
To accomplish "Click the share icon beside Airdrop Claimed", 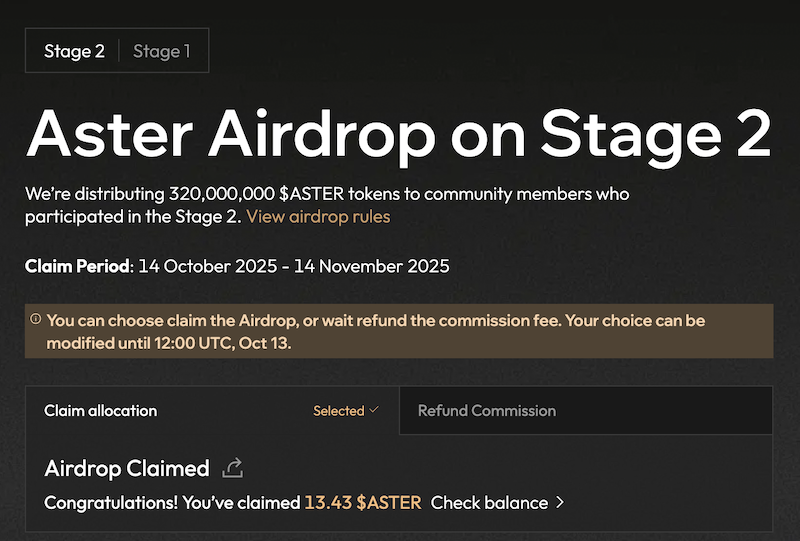I will pos(234,468).
